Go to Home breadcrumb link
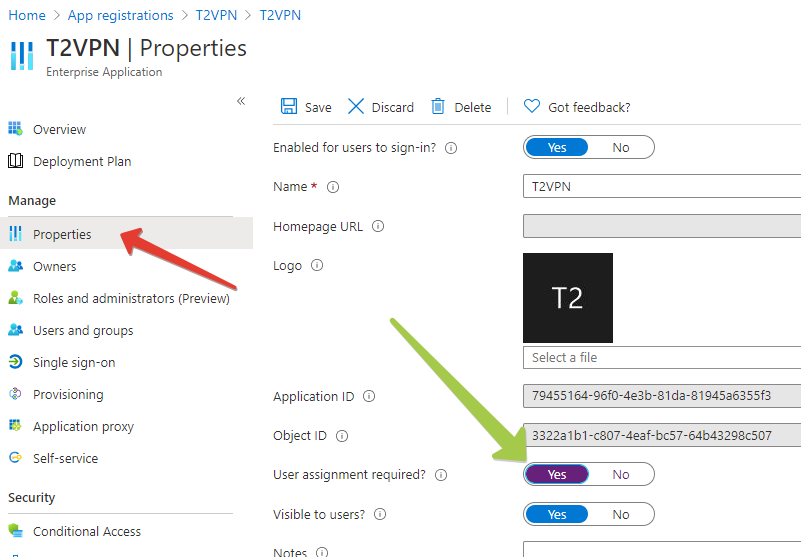 [27, 16]
